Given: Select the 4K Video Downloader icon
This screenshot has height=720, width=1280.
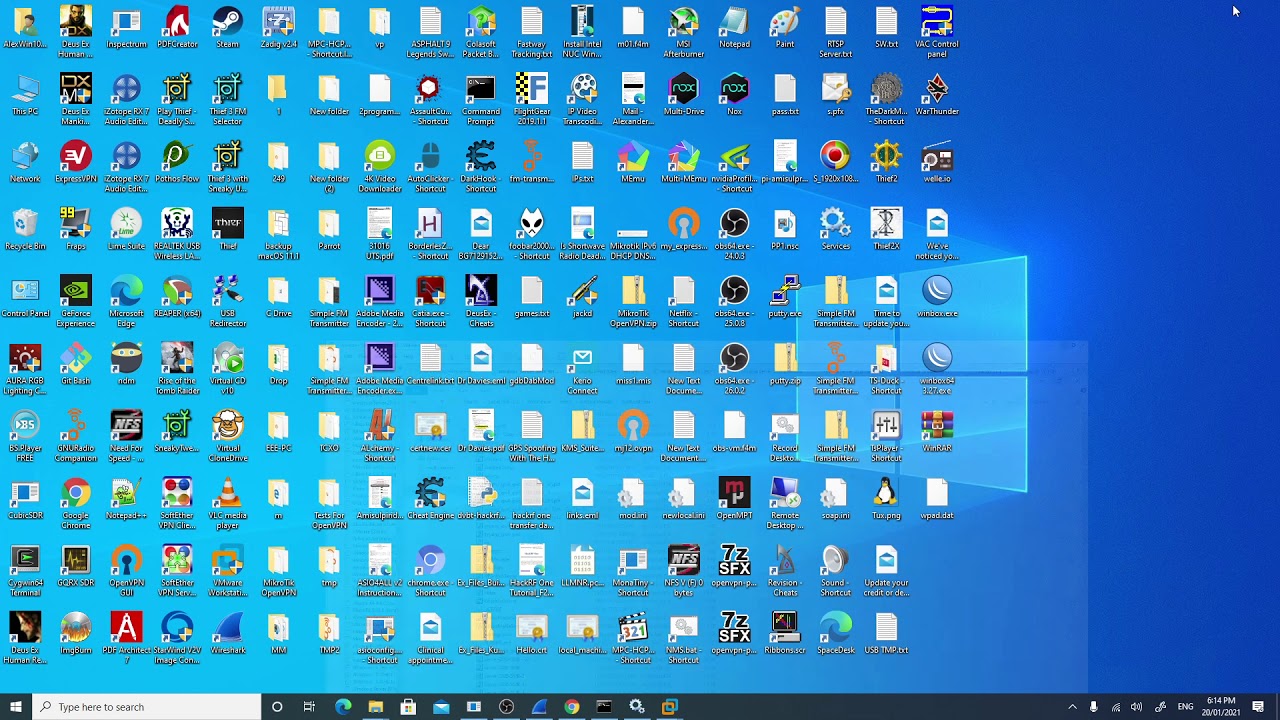Looking at the screenshot, I should click(x=379, y=168).
